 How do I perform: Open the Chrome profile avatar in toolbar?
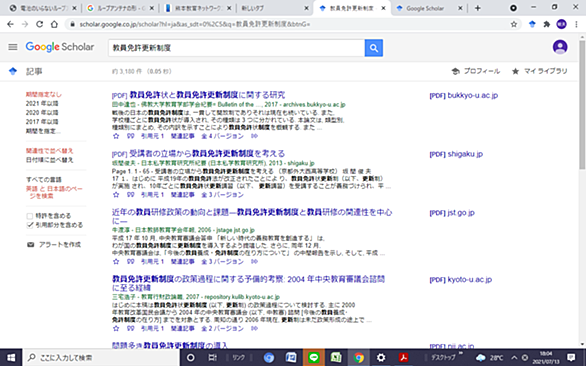pos(561,24)
